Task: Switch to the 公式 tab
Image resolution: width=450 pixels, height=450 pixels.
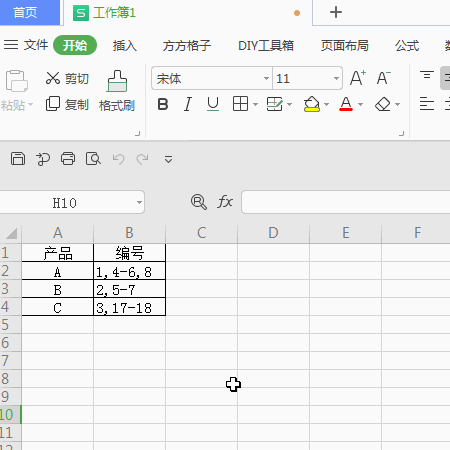Action: click(x=407, y=45)
